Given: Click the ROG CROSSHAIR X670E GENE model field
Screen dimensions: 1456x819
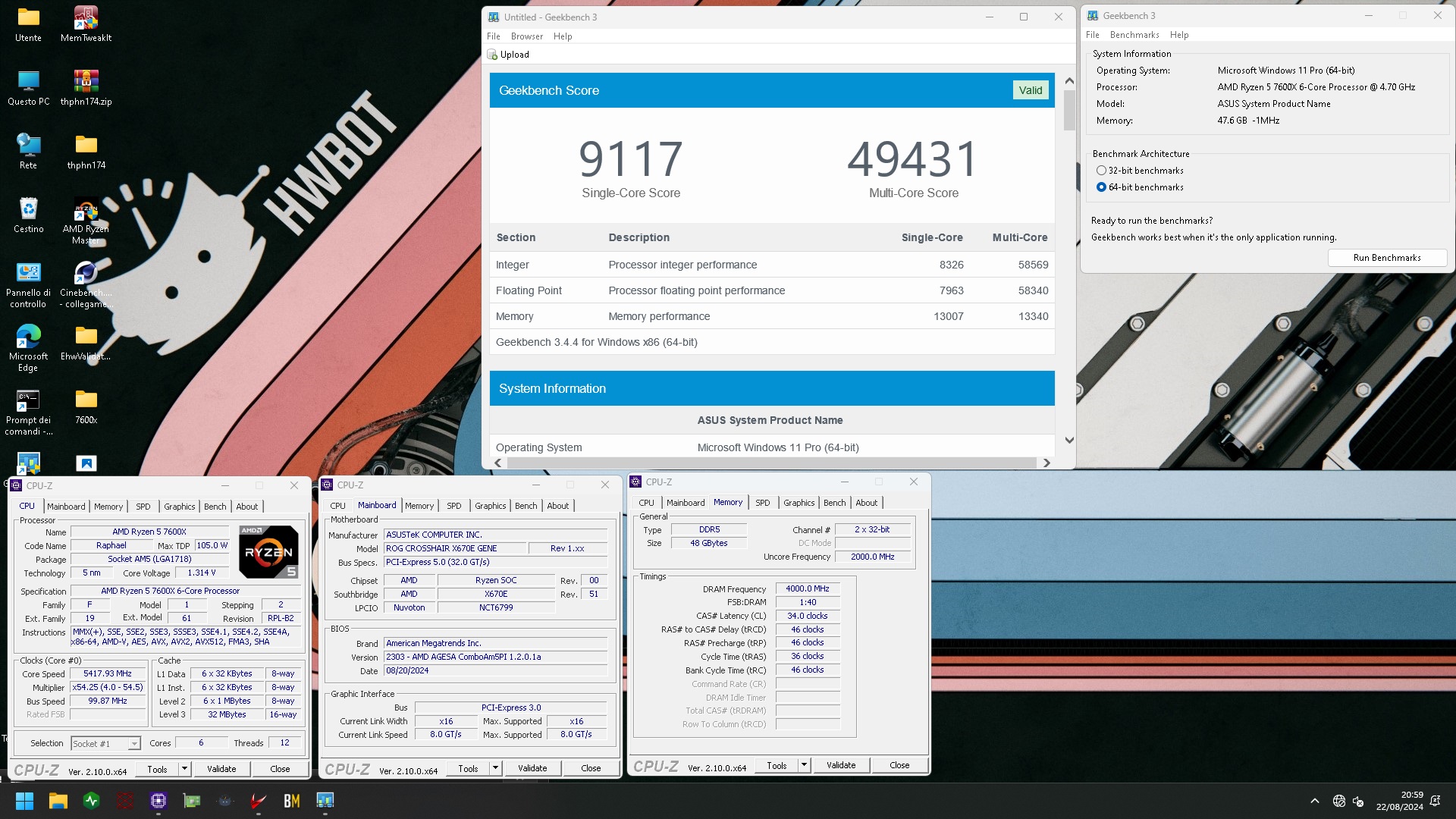Looking at the screenshot, I should 454,548.
